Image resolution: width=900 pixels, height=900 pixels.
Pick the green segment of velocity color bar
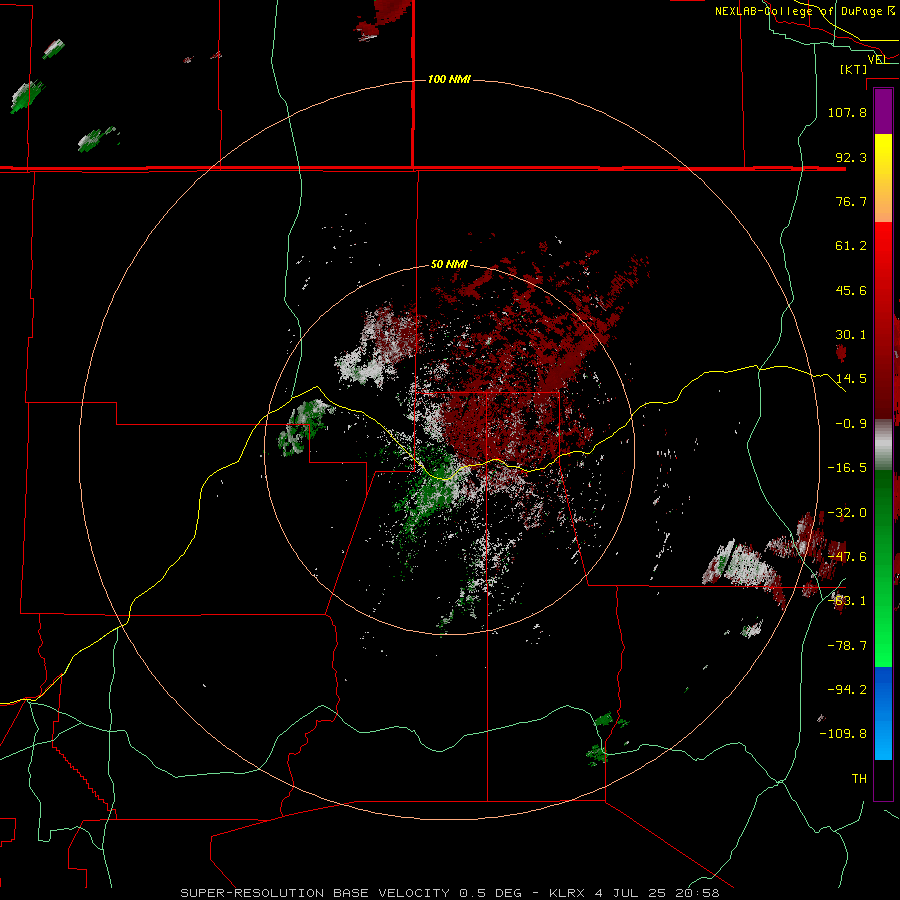(x=883, y=568)
